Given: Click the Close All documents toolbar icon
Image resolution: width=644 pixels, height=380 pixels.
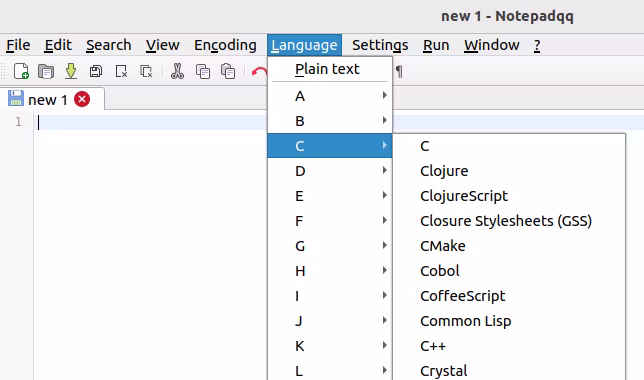Looking at the screenshot, I should pyautogui.click(x=146, y=71).
